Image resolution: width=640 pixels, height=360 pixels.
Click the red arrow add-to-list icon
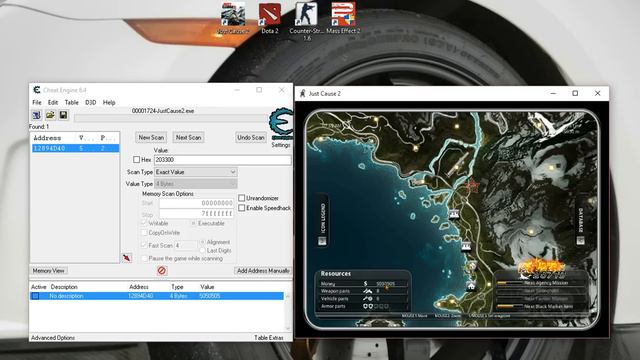click(x=127, y=258)
